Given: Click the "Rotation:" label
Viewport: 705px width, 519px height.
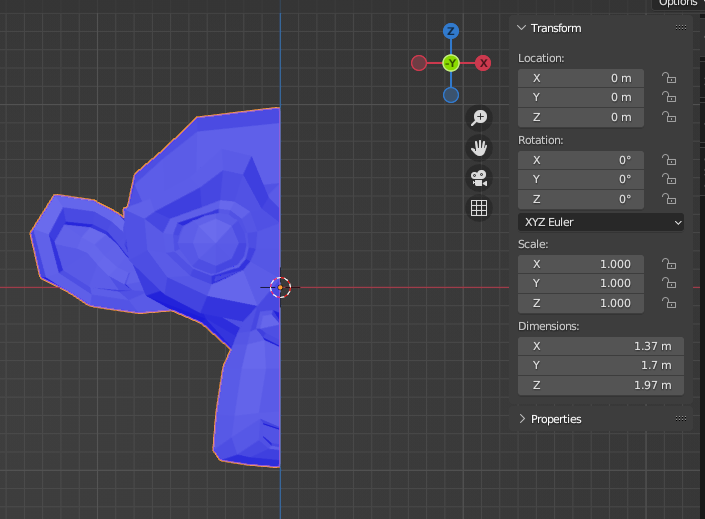Looking at the screenshot, I should [x=540, y=140].
